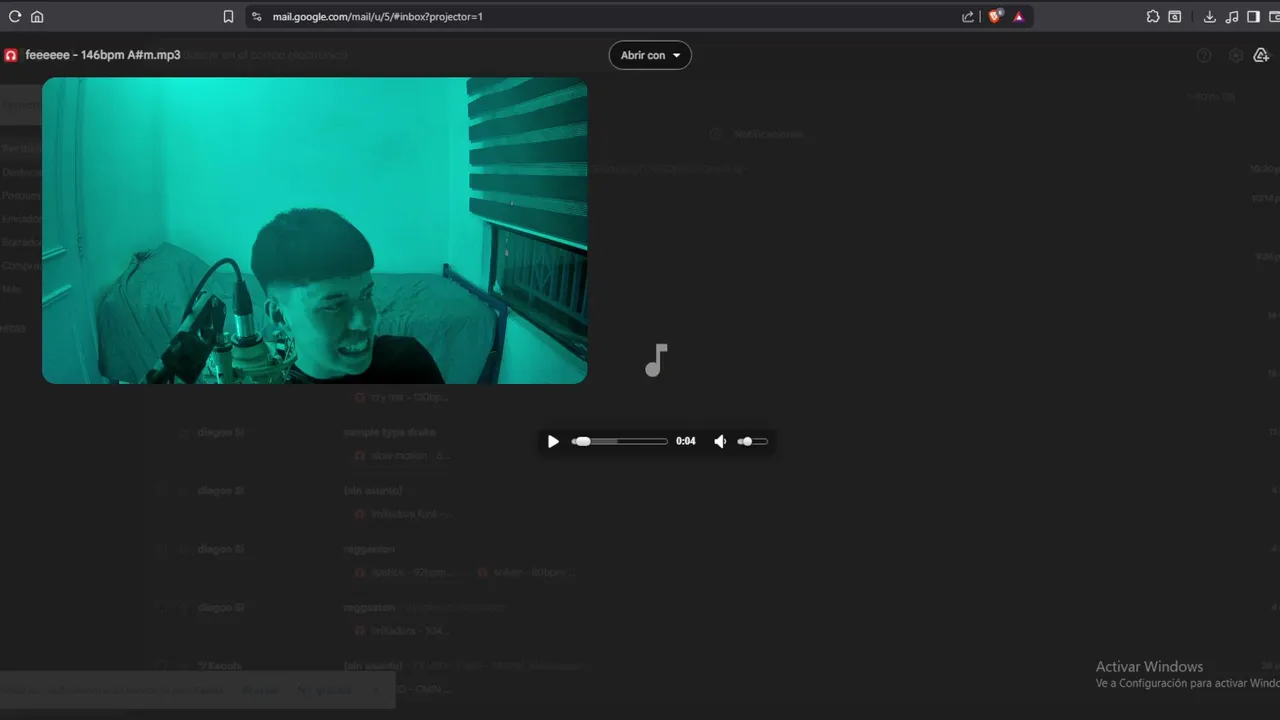The height and width of the screenshot is (720, 1280).
Task: Click the audio seek progress bar
Action: 620,441
